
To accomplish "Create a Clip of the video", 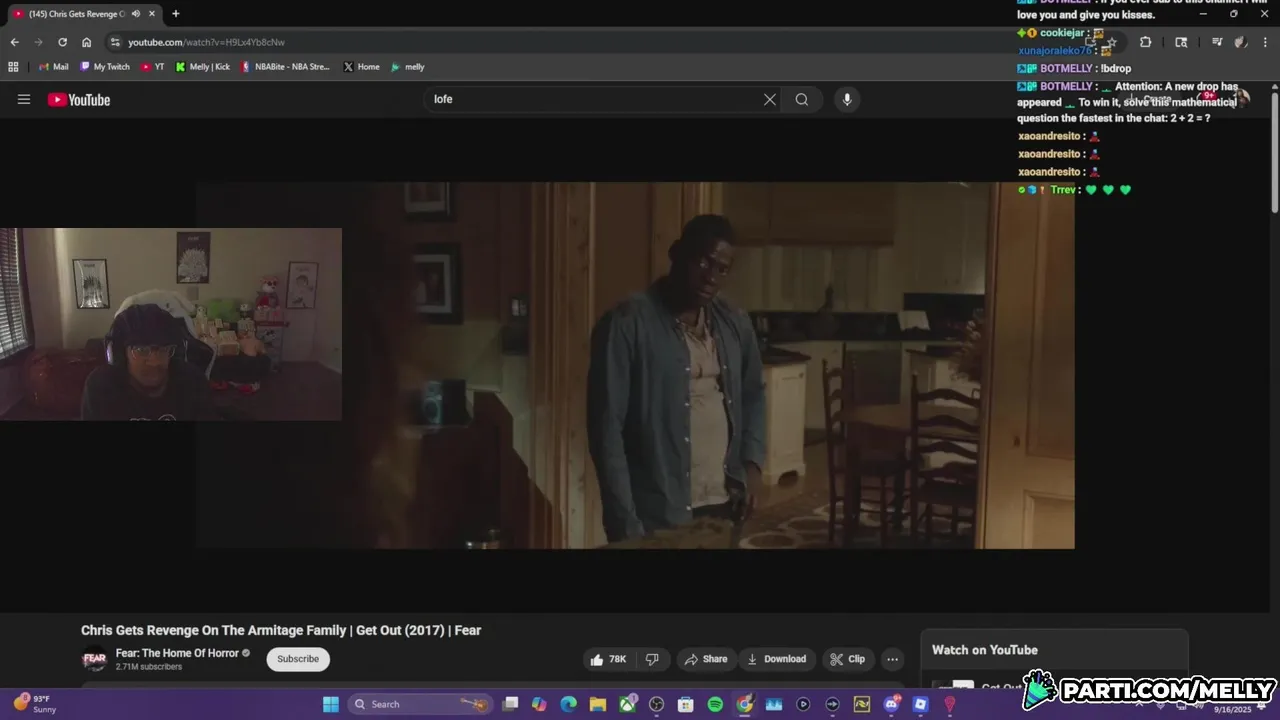I will pyautogui.click(x=848, y=659).
